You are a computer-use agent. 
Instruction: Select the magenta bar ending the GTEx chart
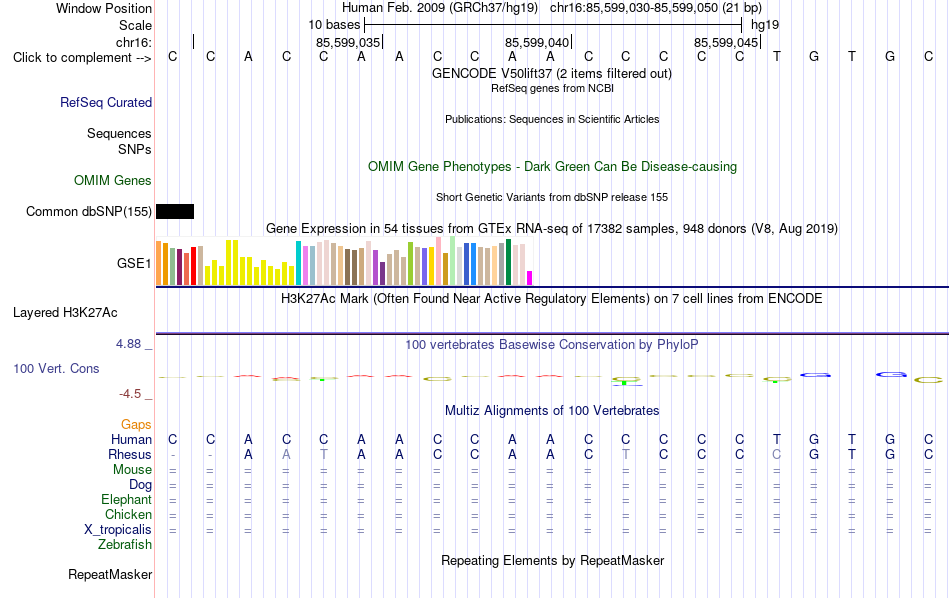(530, 278)
